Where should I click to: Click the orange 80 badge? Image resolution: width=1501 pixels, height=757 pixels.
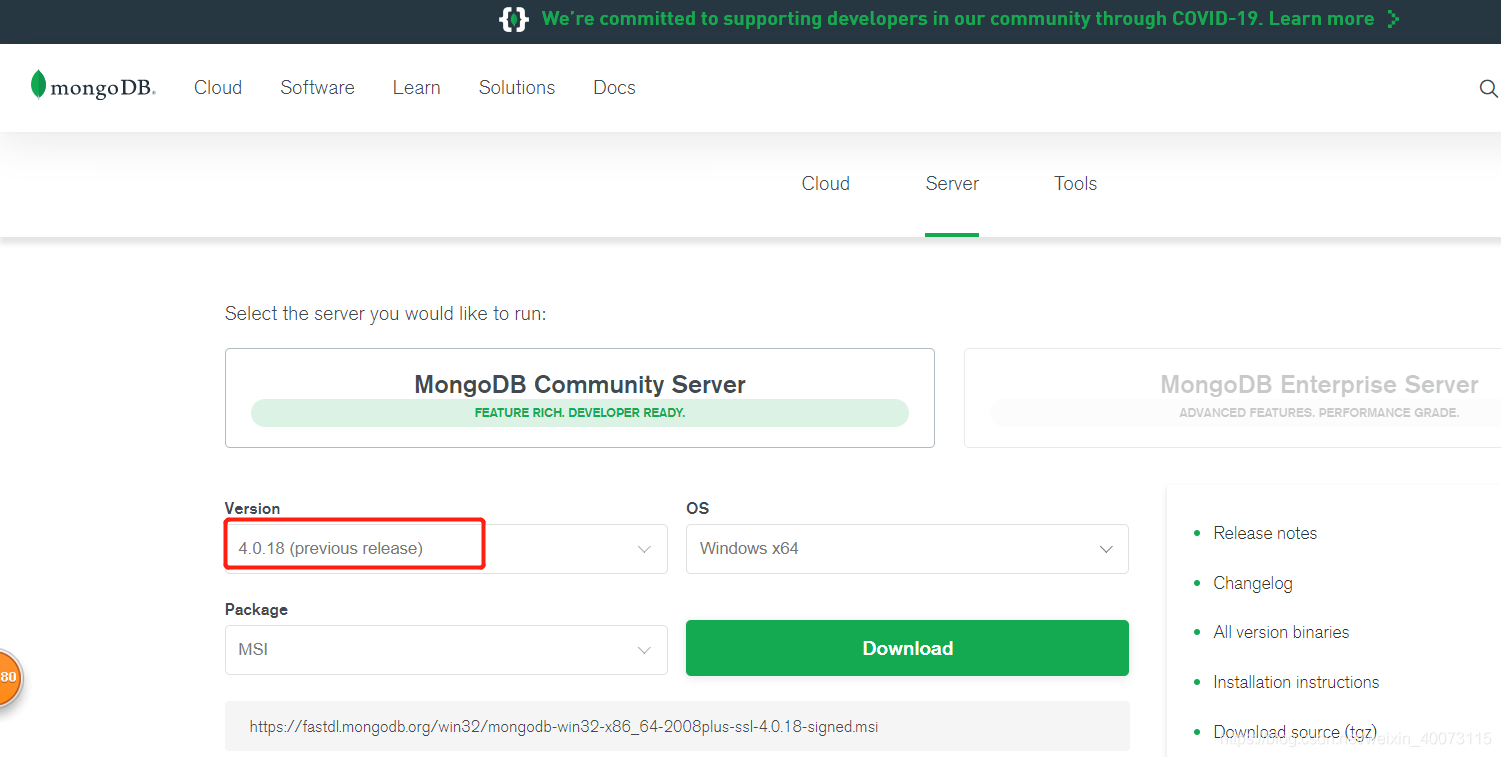(x=7, y=677)
